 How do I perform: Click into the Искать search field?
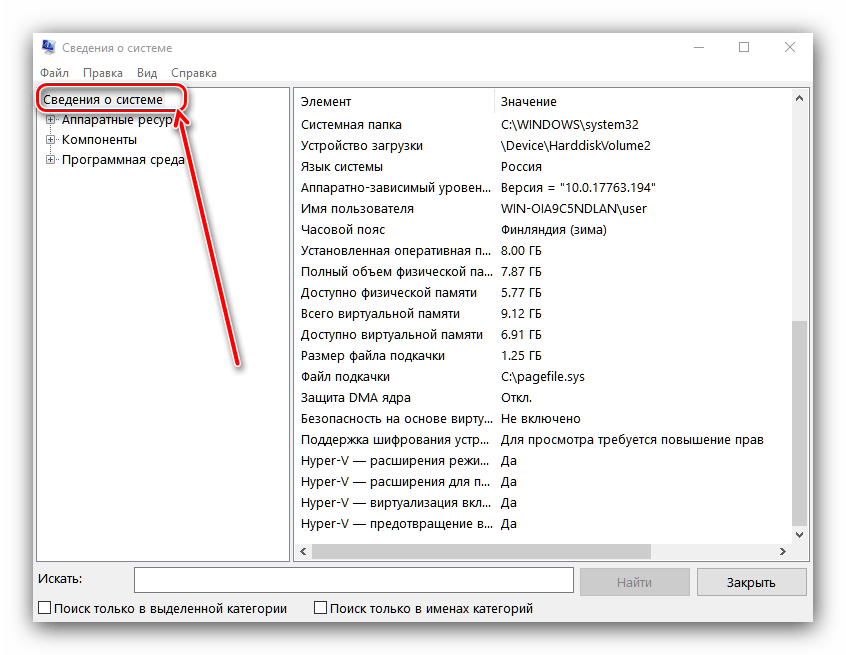(x=353, y=581)
